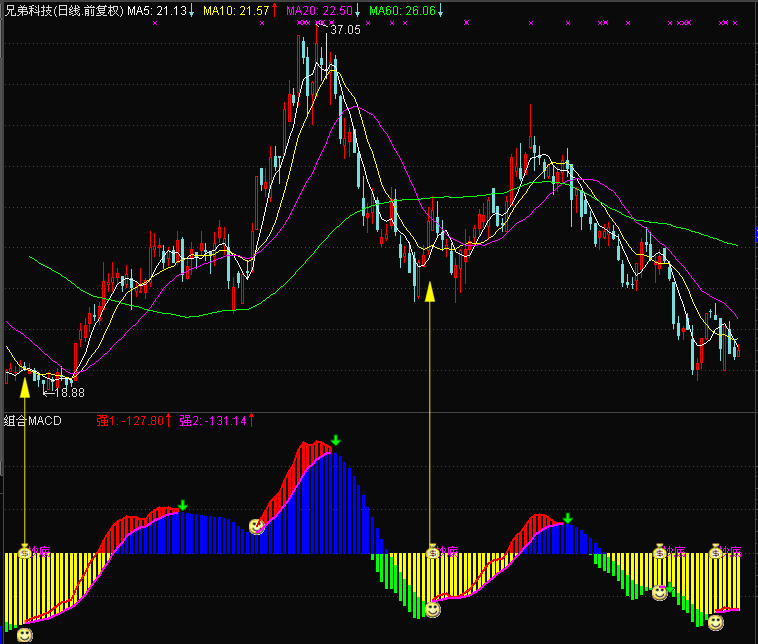The height and width of the screenshot is (644, 758).
Task: Click the 组合MACD indicator label
Action: (33, 421)
